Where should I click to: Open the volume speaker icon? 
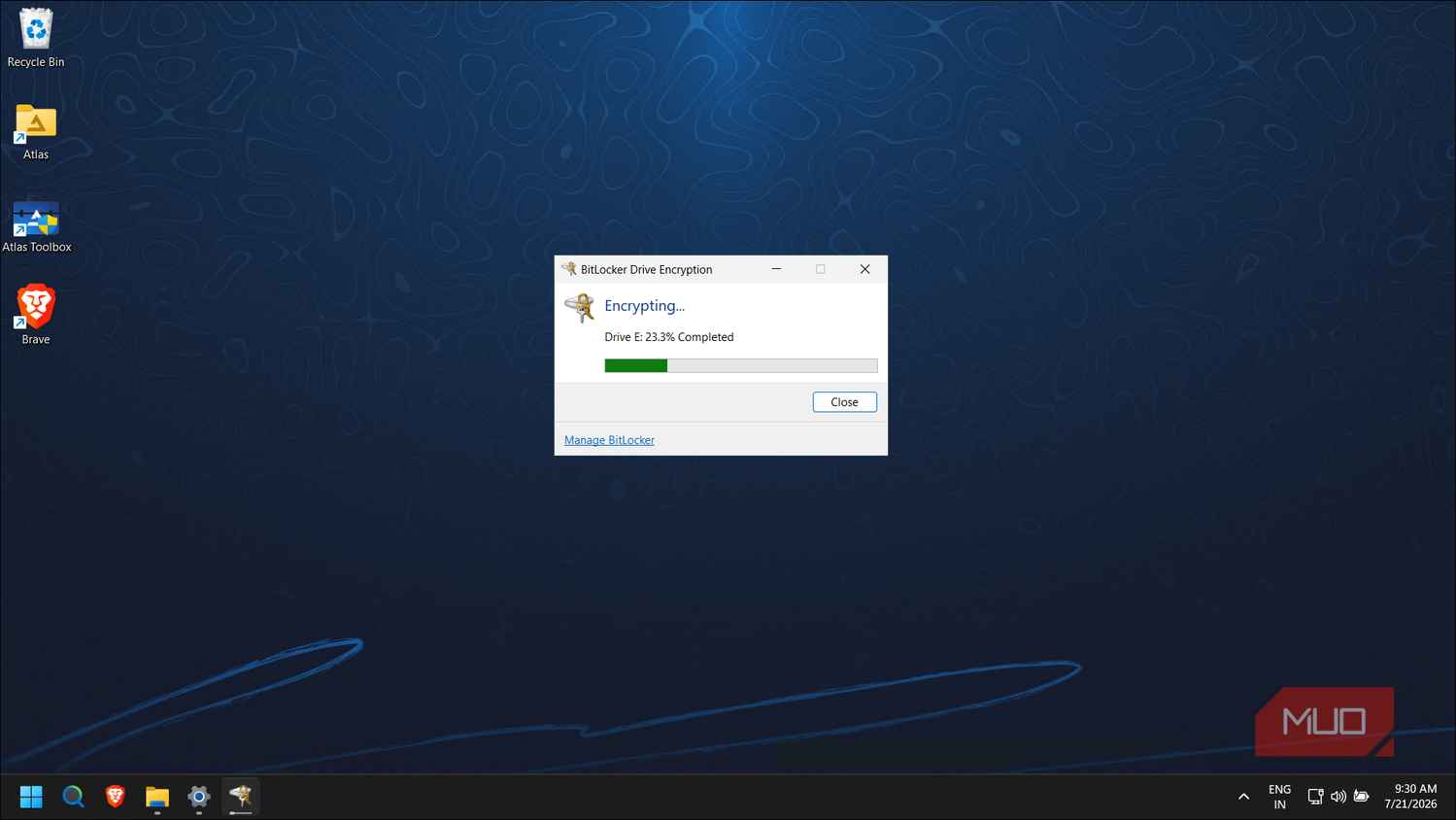1338,797
